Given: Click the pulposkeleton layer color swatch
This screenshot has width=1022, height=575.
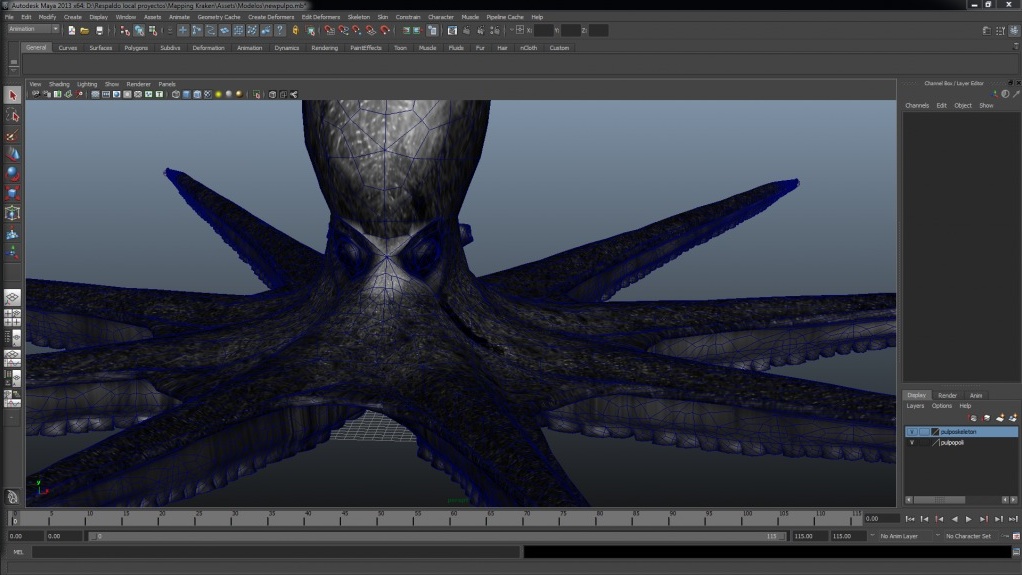Looking at the screenshot, I should pyautogui.click(x=936, y=432).
